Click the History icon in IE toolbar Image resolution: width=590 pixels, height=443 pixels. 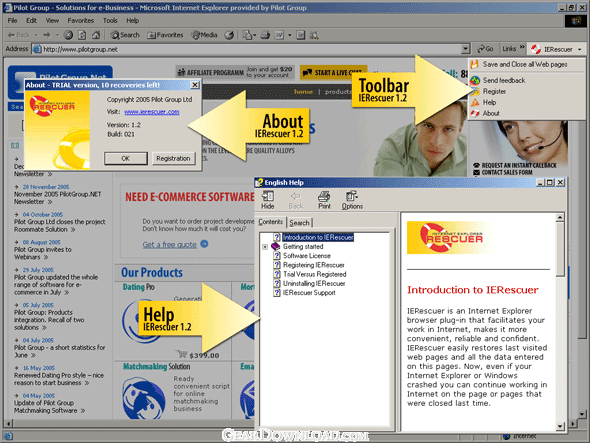pos(229,35)
